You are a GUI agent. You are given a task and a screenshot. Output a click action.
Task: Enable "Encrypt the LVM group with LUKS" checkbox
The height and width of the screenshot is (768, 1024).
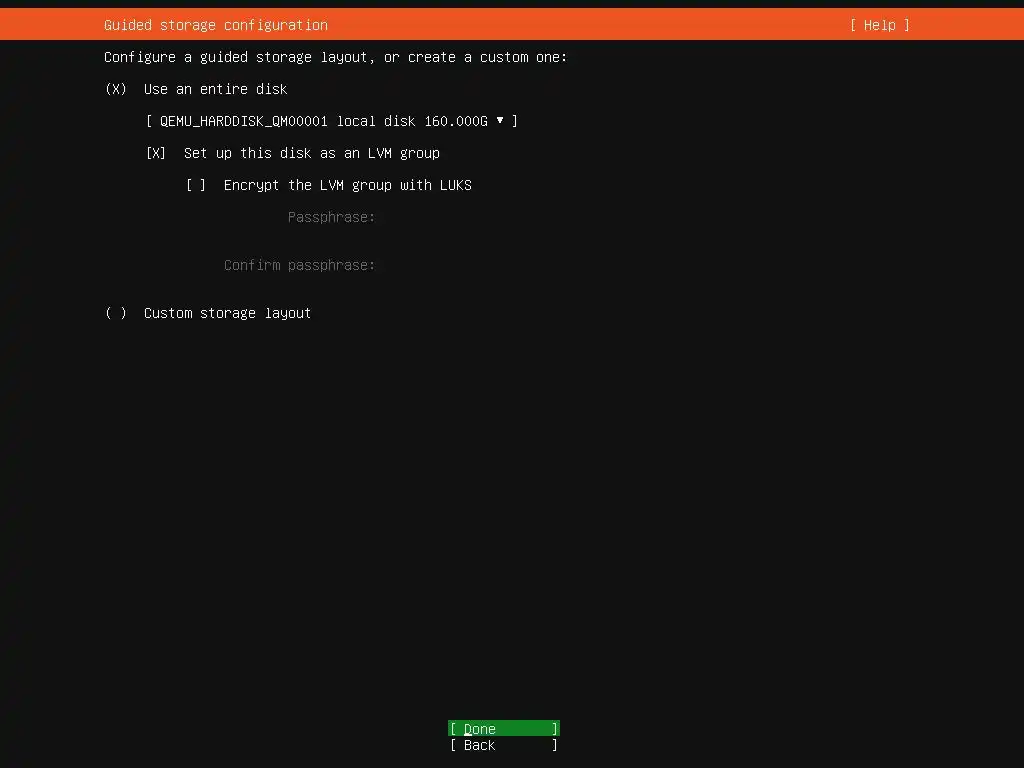[x=196, y=185]
